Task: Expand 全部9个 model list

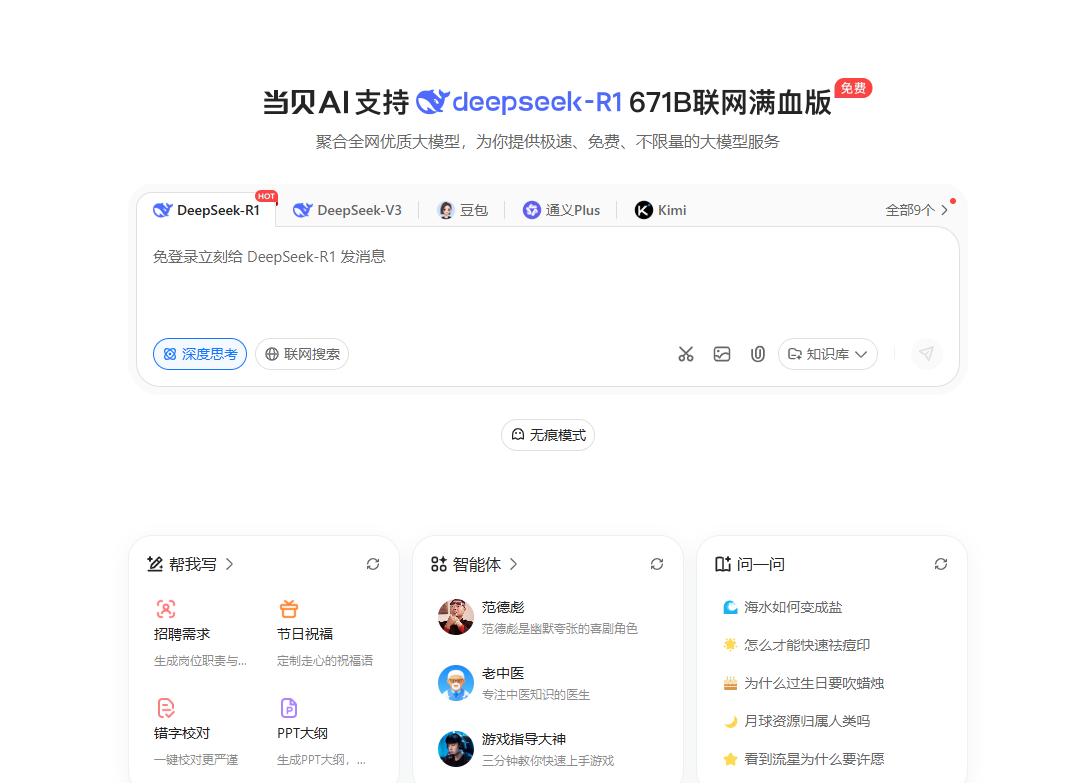Action: 917,211
